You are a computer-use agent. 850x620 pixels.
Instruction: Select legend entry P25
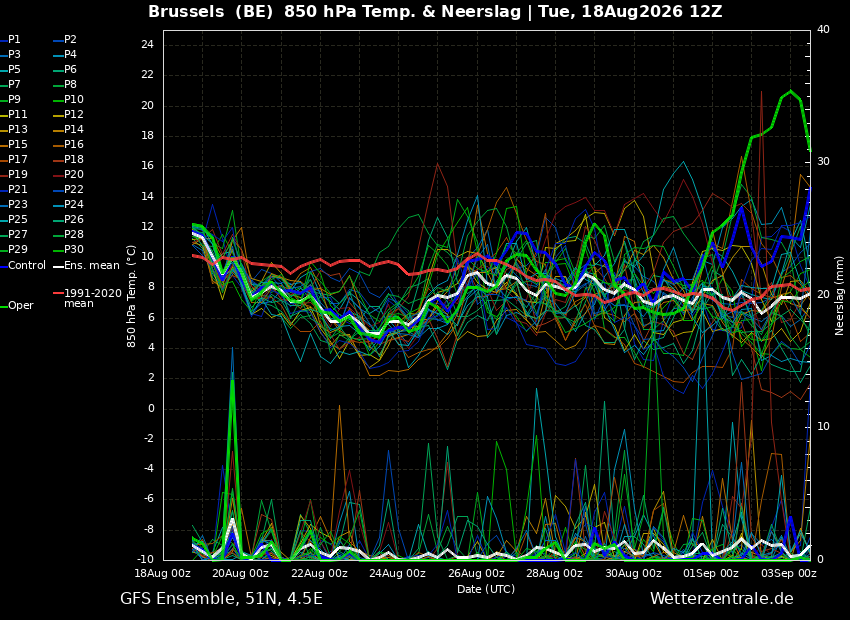[17, 219]
